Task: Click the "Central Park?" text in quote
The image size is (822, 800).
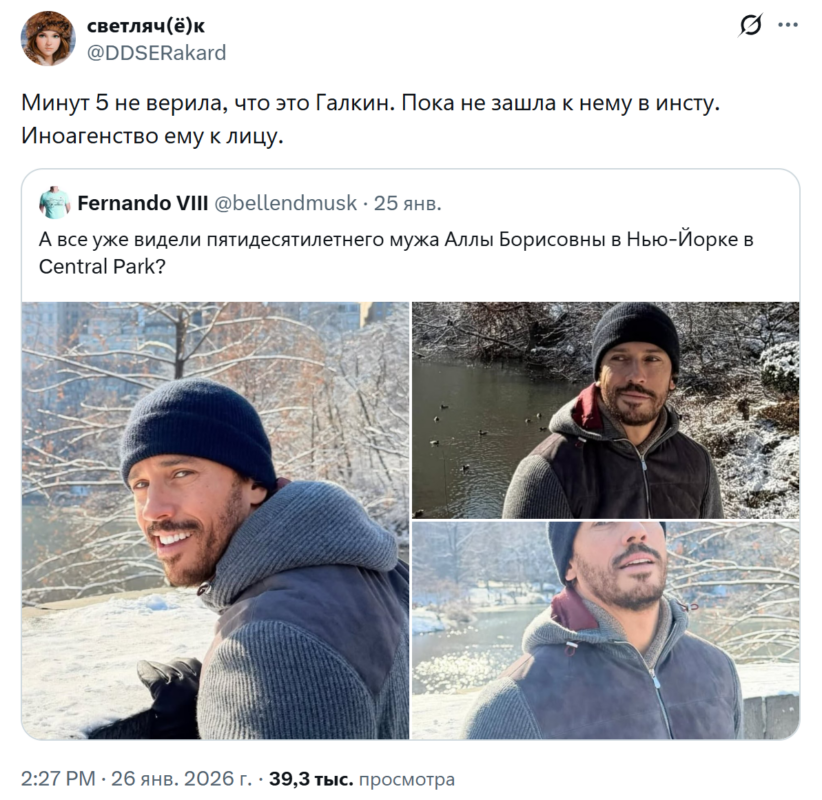Action: (101, 267)
